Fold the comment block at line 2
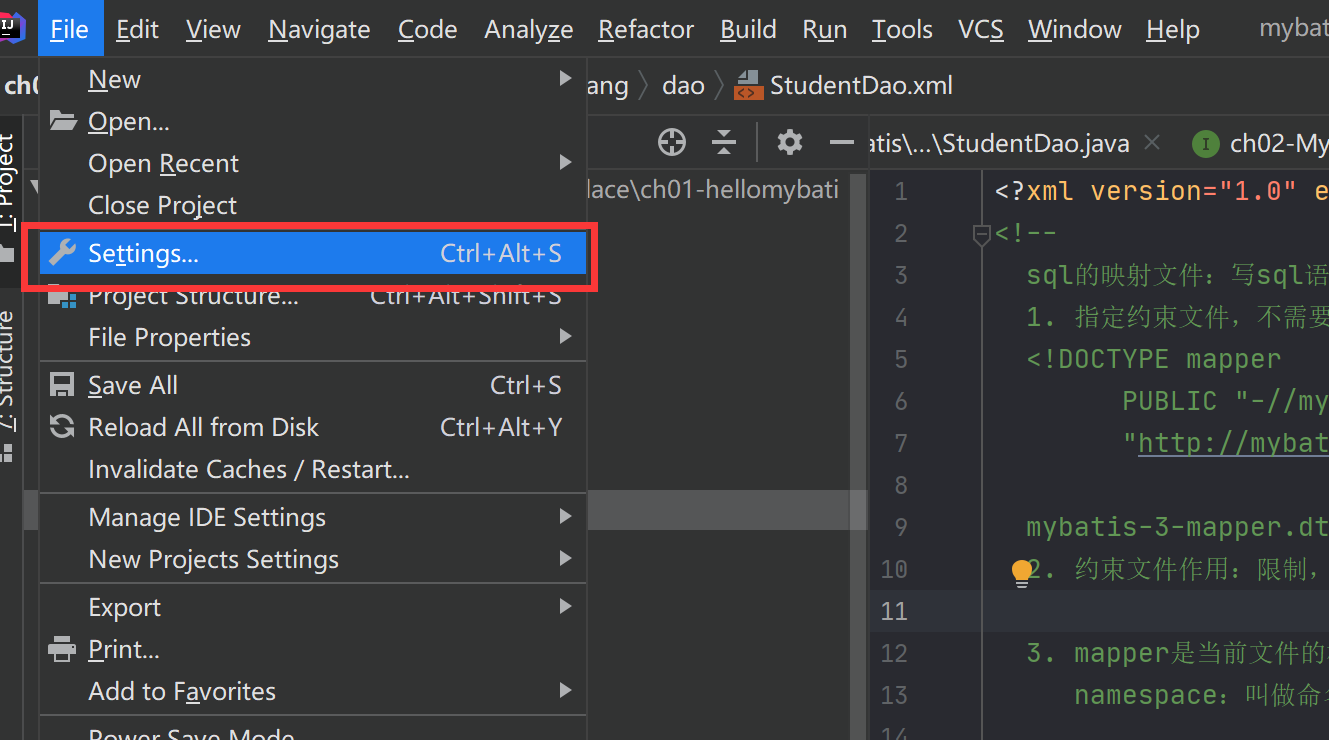 [981, 234]
